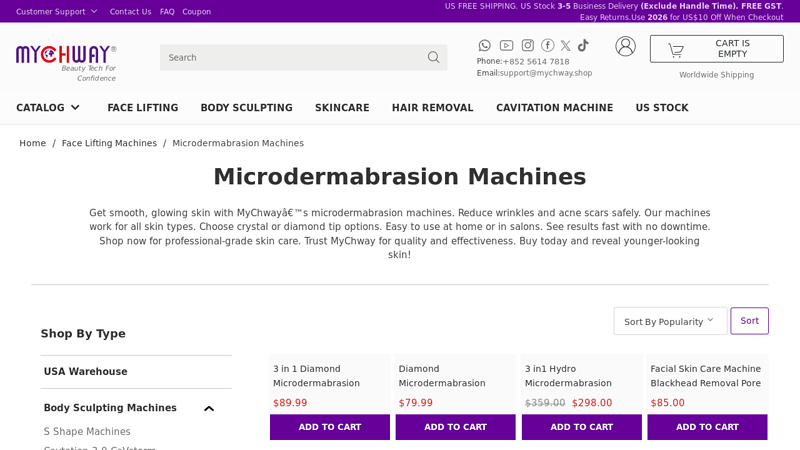Open the Instagram profile icon
This screenshot has width=800, height=450.
[528, 45]
